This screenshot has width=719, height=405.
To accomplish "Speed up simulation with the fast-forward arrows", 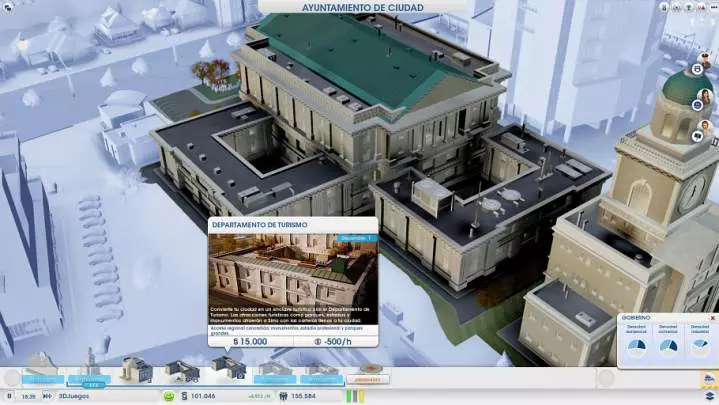I will pyautogui.click(x=47, y=396).
